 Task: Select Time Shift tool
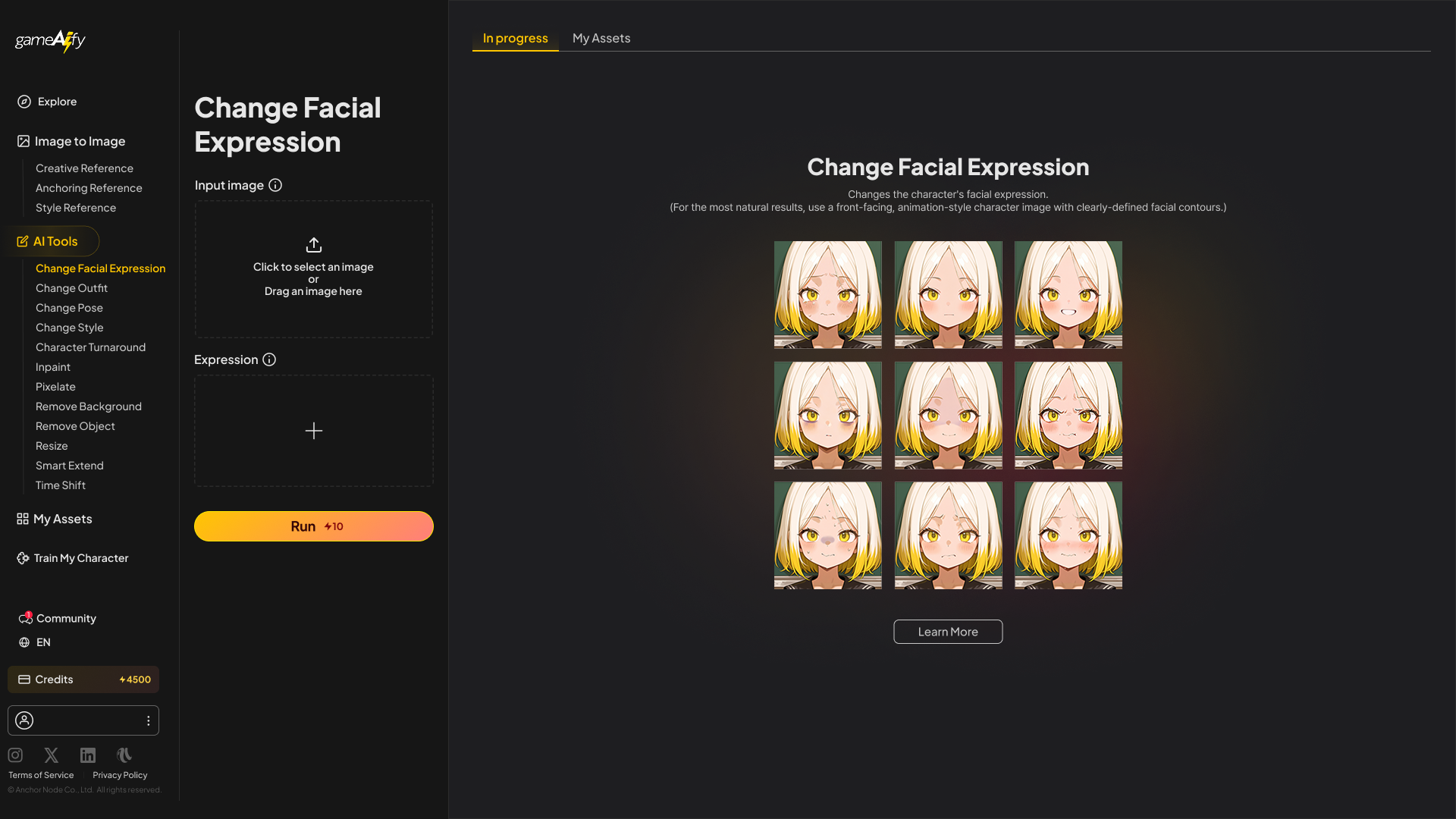coord(61,485)
